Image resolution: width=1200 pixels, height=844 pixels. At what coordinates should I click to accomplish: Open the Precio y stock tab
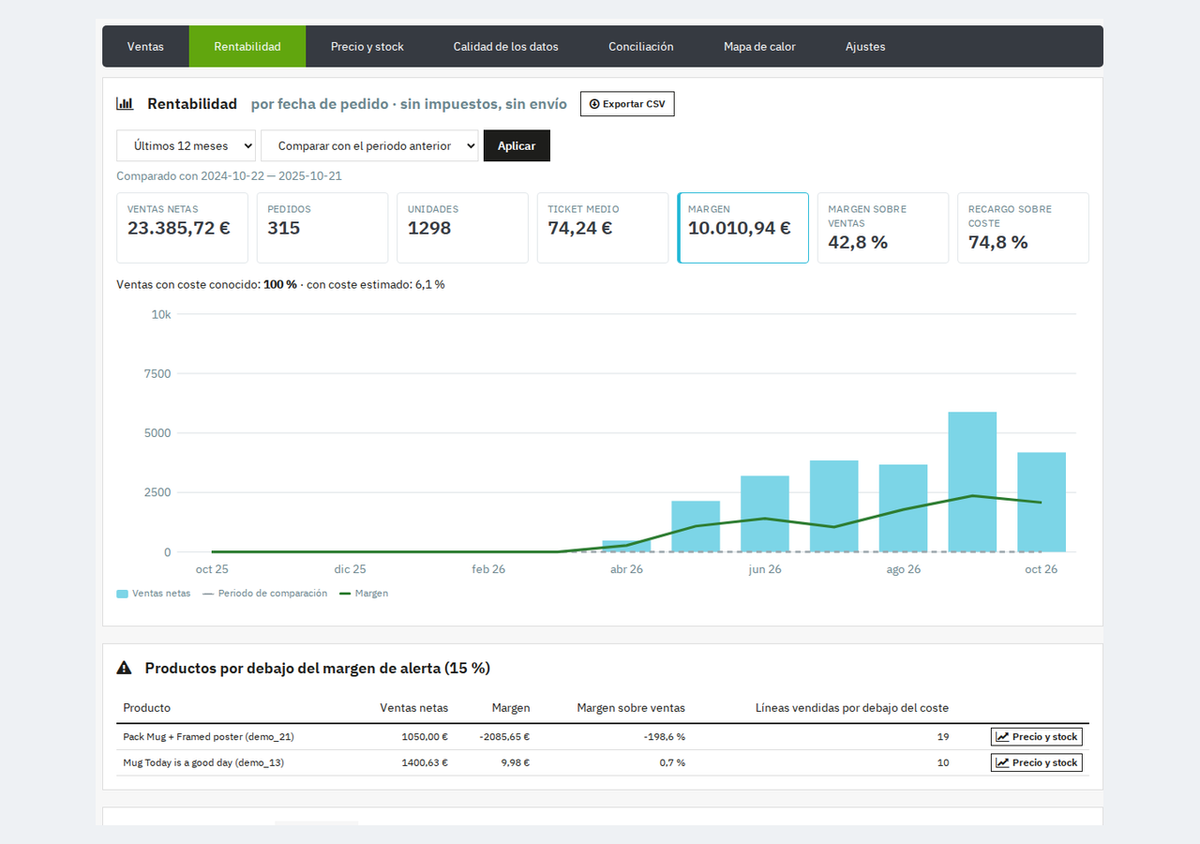(x=367, y=47)
